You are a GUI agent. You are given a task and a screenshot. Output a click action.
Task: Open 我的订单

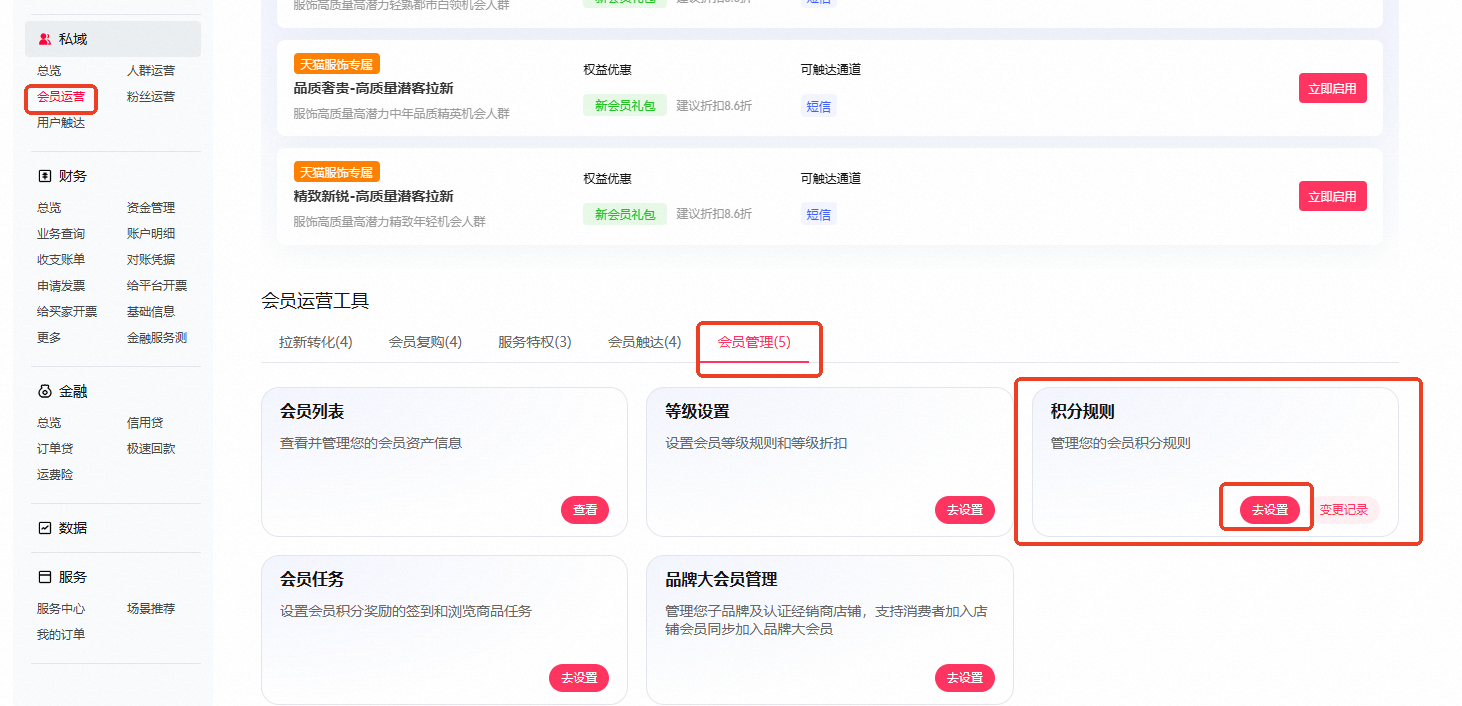click(61, 635)
